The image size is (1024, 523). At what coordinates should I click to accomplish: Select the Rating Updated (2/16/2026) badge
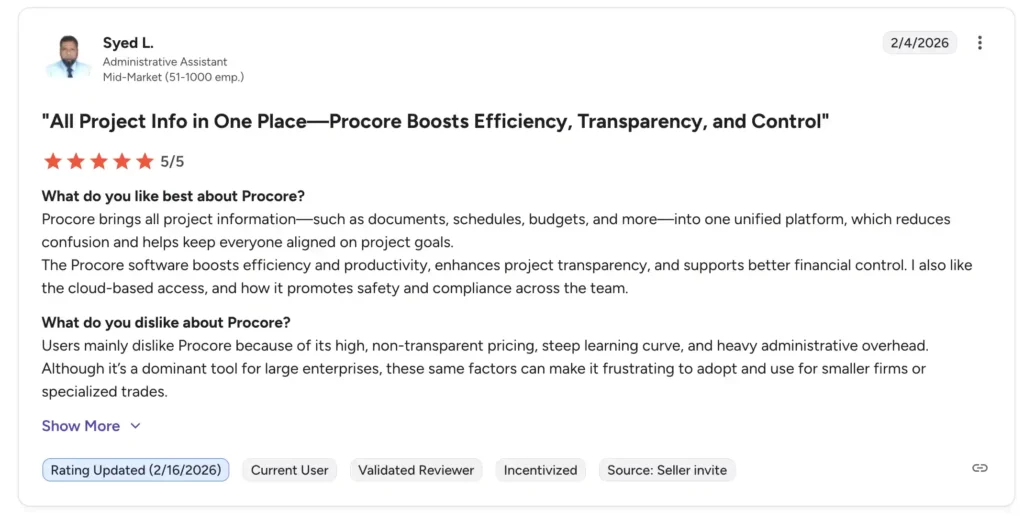(x=135, y=470)
